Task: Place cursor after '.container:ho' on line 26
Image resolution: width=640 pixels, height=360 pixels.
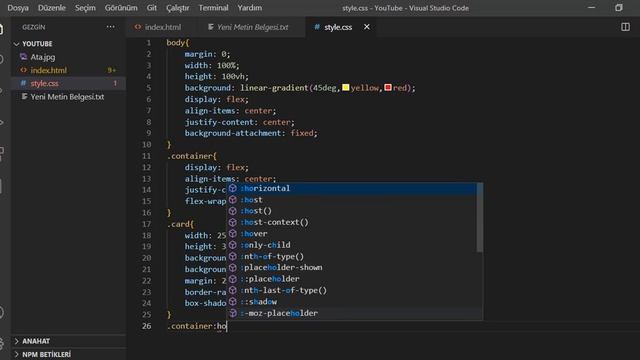Action: coord(227,326)
